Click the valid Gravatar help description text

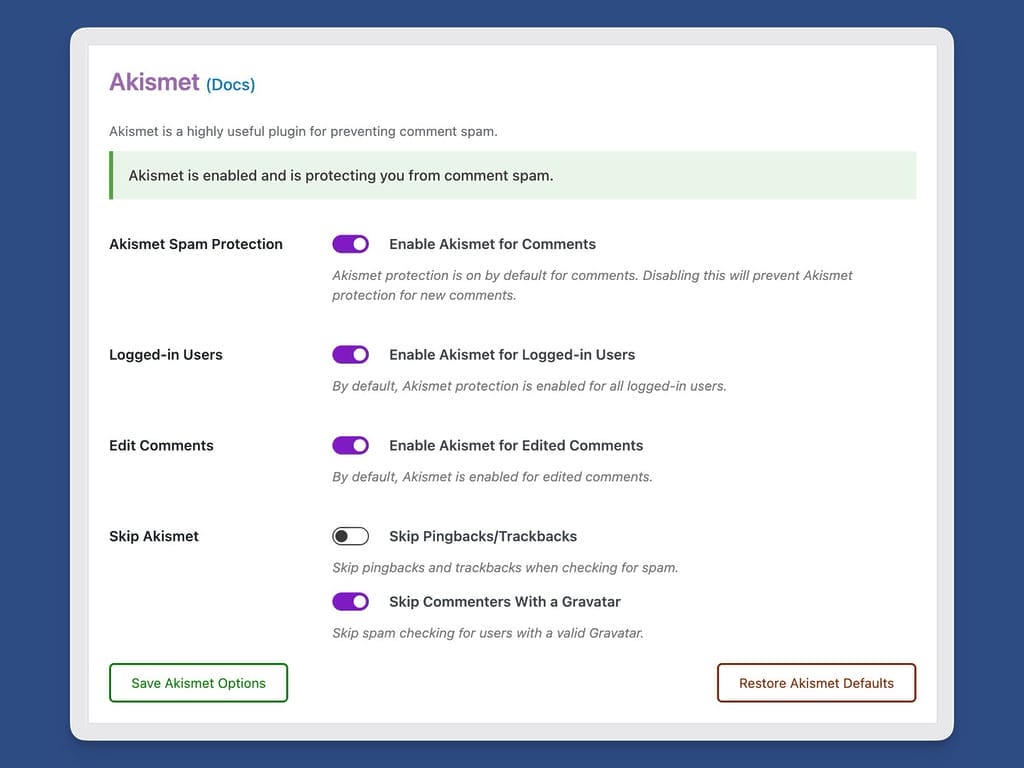487,633
